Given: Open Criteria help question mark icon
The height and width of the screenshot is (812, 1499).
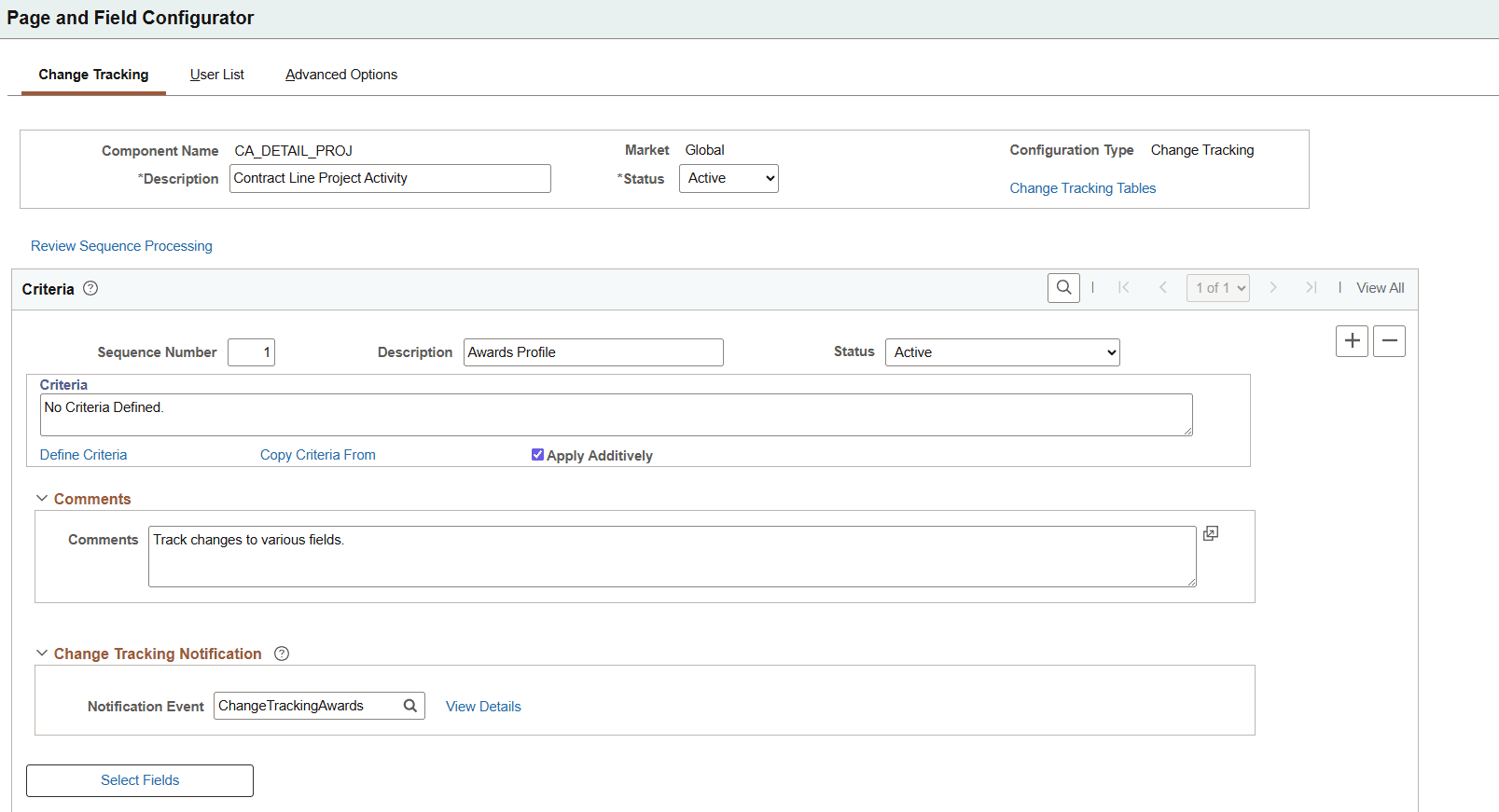Looking at the screenshot, I should [90, 288].
